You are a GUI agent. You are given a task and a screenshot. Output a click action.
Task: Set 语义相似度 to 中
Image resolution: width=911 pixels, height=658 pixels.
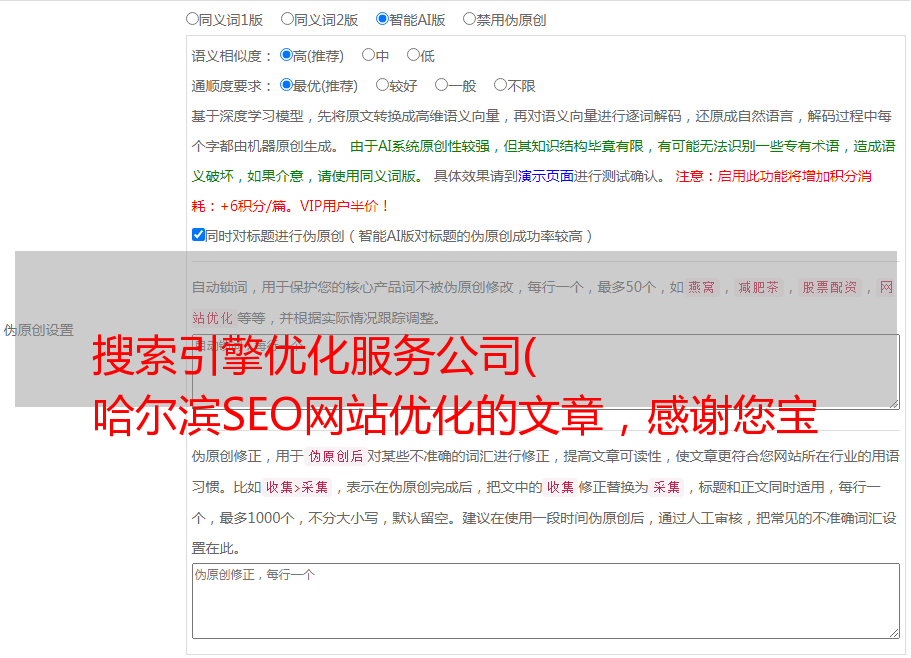tap(369, 56)
